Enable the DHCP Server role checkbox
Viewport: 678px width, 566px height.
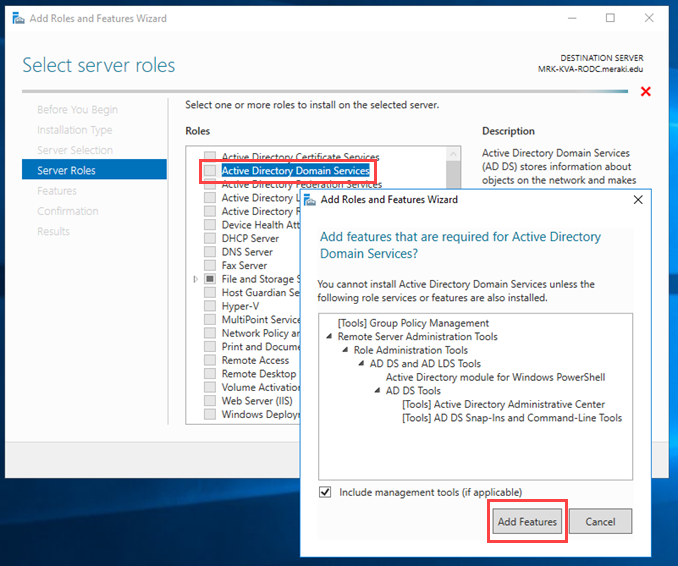pyautogui.click(x=210, y=239)
